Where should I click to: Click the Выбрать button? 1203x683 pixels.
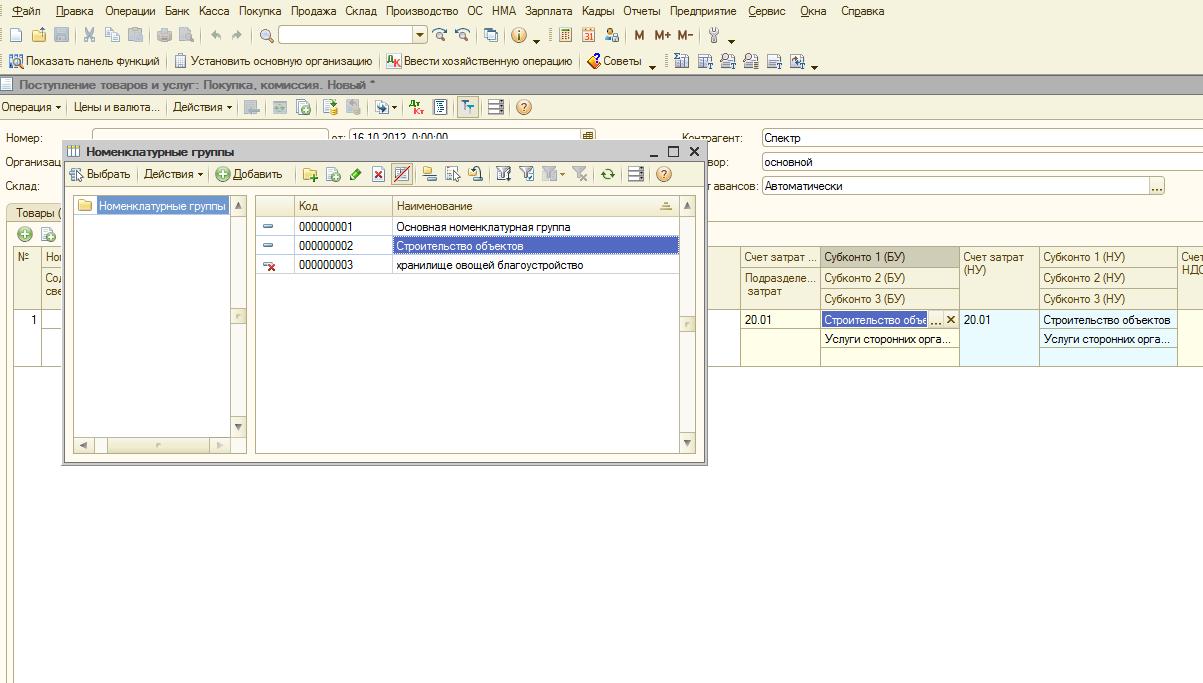(x=100, y=175)
